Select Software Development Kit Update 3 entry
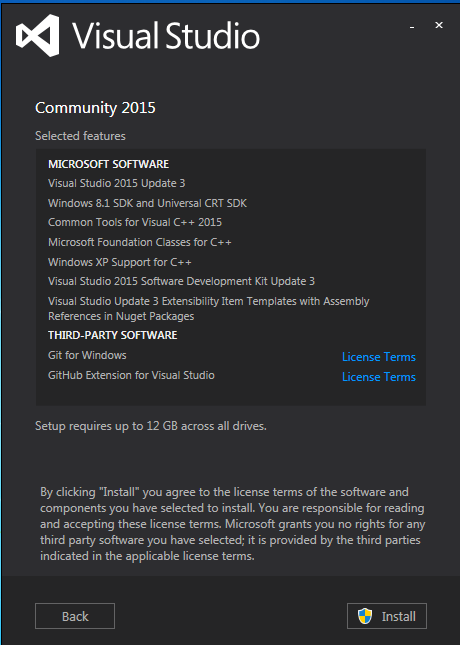 [x=181, y=281]
